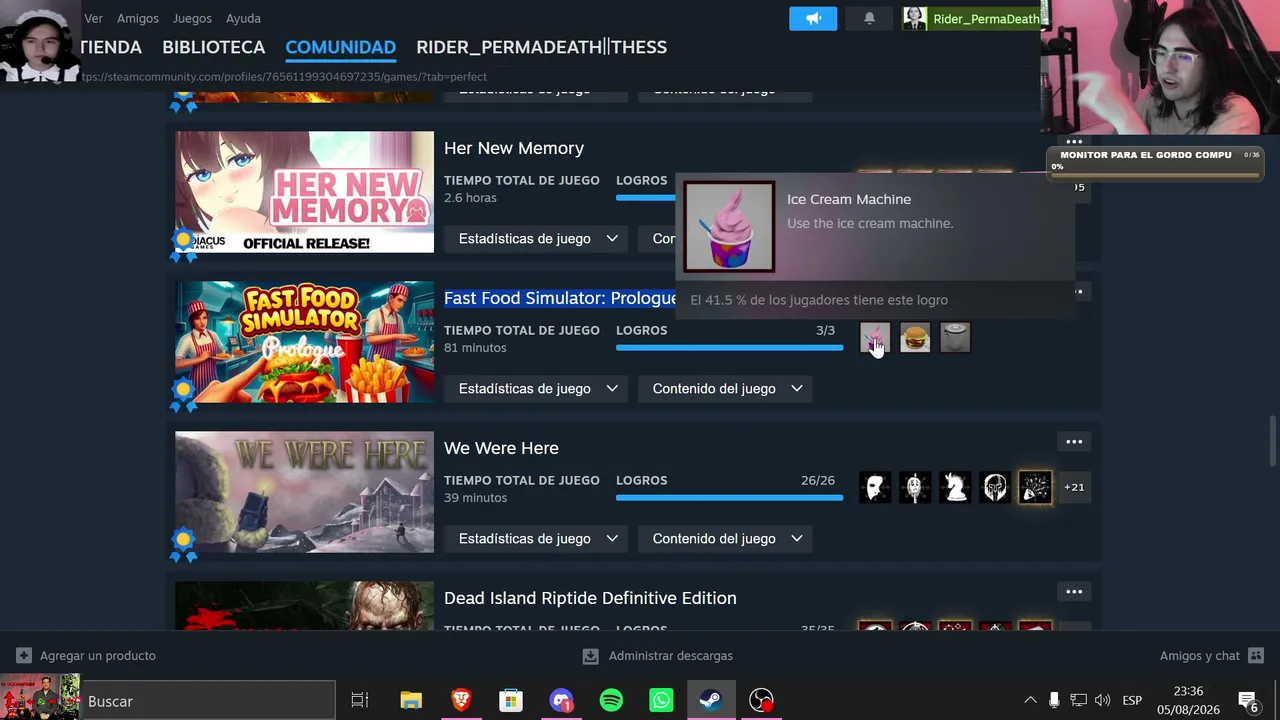Viewport: 1280px width, 720px height.
Task: Open WhatsApp from the taskbar
Action: (x=661, y=701)
